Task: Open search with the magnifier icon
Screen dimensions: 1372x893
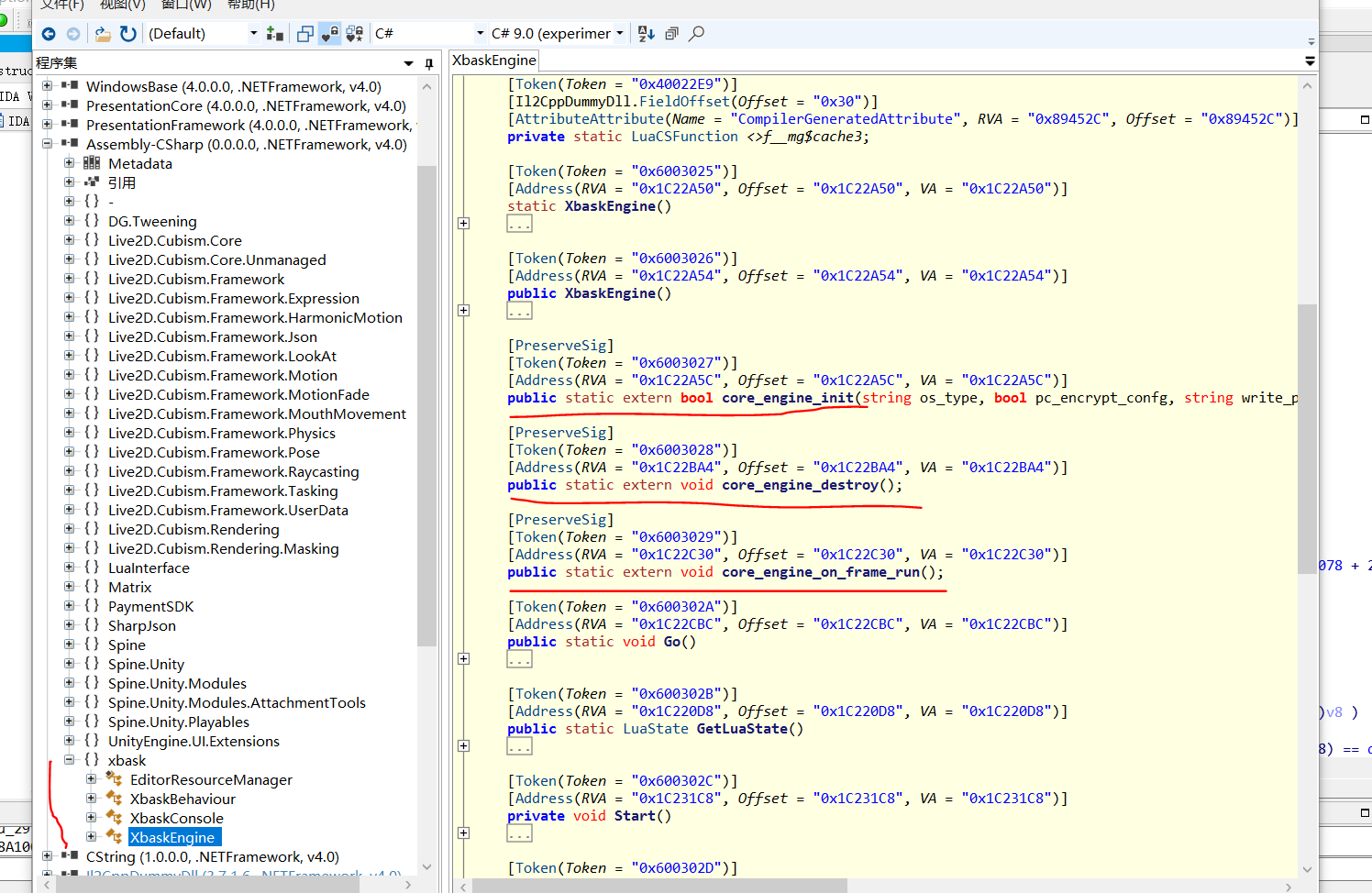Action: pos(697,34)
